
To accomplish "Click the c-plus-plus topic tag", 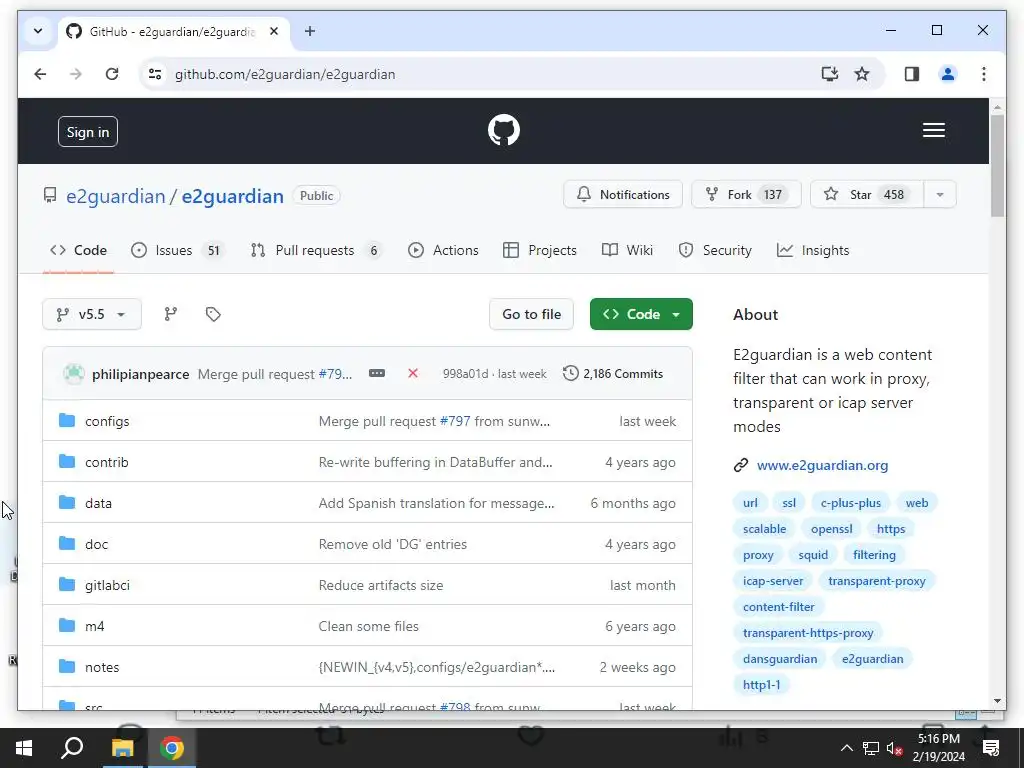I will pyautogui.click(x=850, y=503).
